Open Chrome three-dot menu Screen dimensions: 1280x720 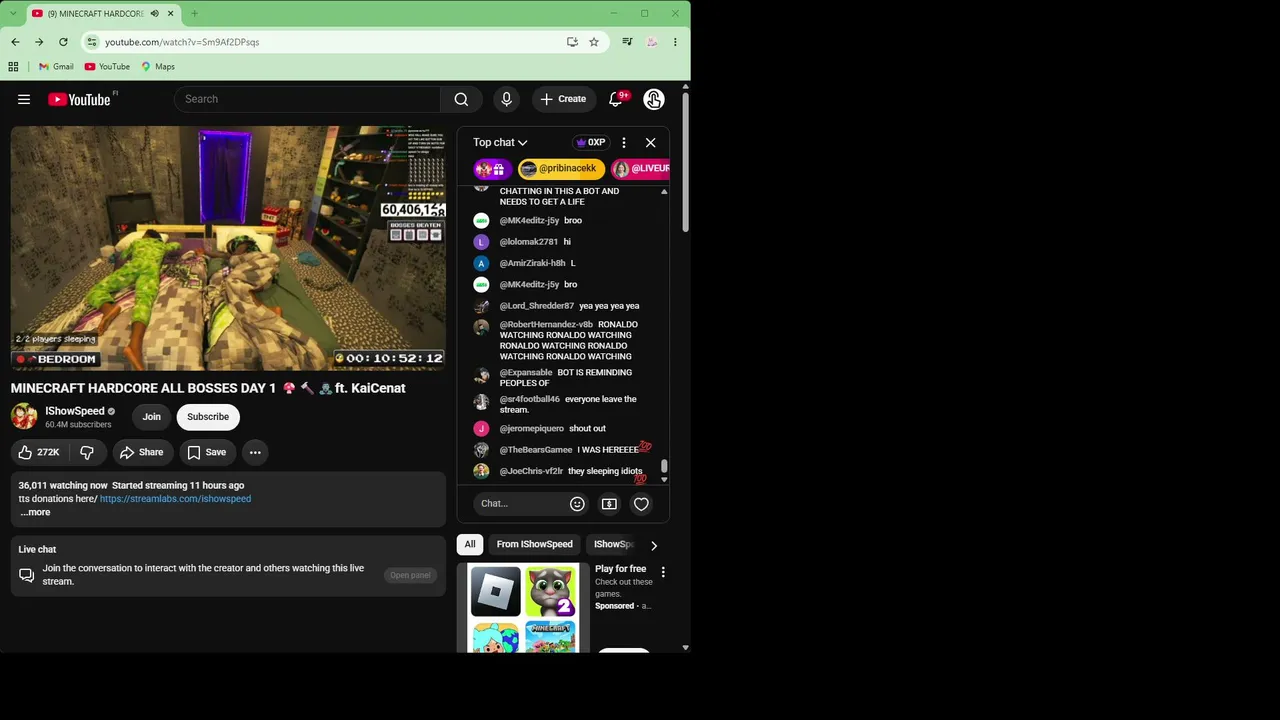(675, 42)
